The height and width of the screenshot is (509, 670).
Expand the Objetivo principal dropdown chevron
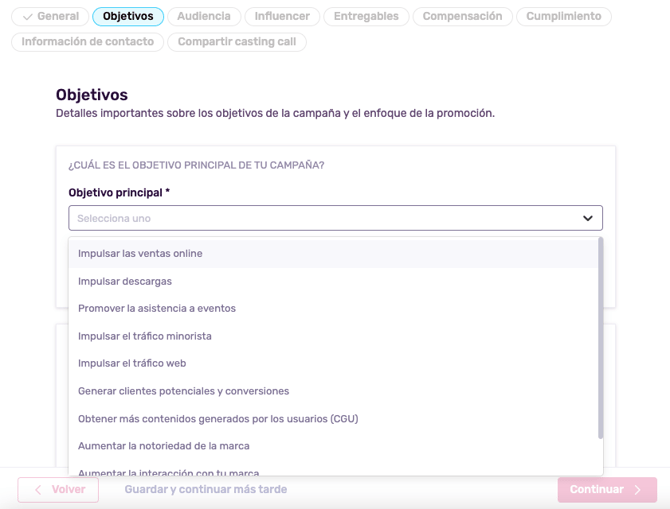587,218
